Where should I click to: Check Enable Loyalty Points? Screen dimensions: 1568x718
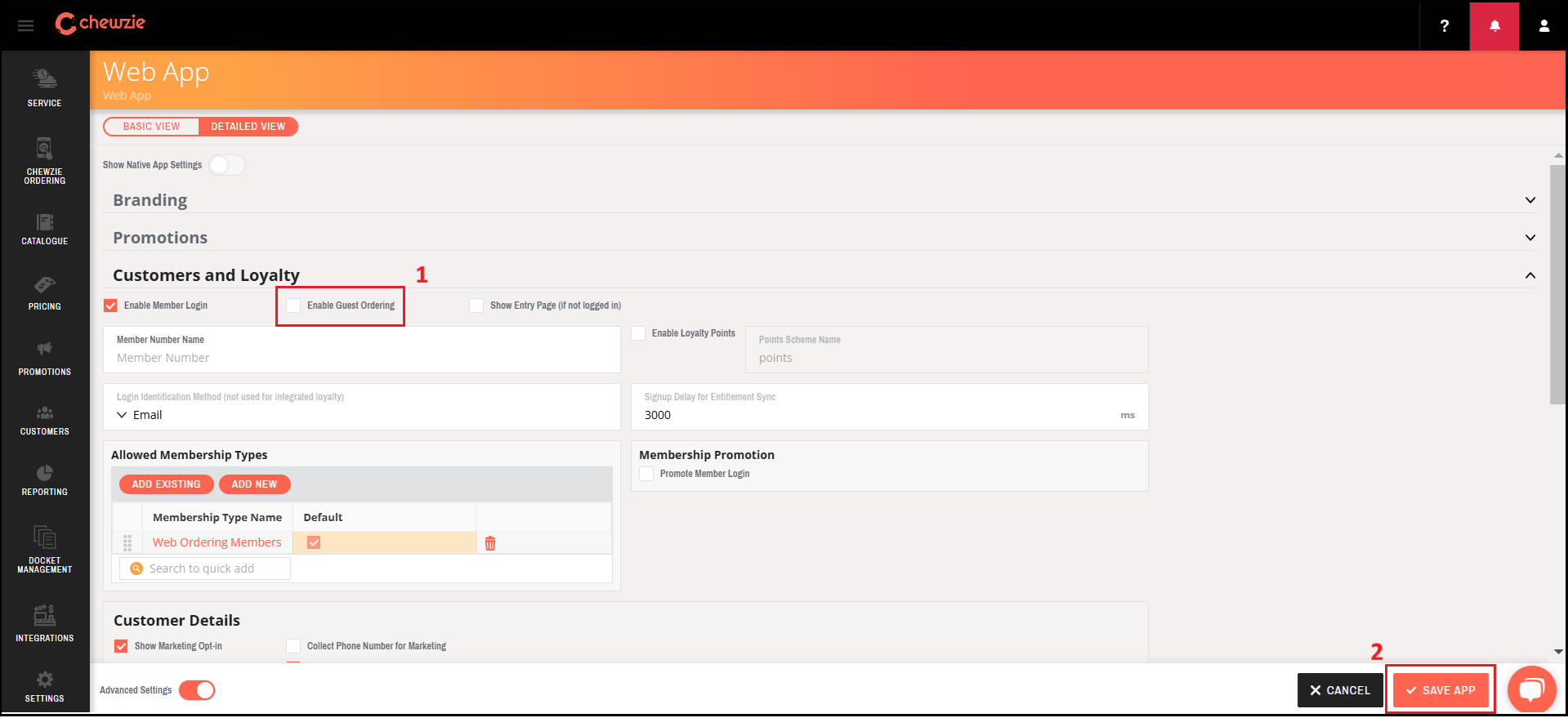pyautogui.click(x=639, y=333)
